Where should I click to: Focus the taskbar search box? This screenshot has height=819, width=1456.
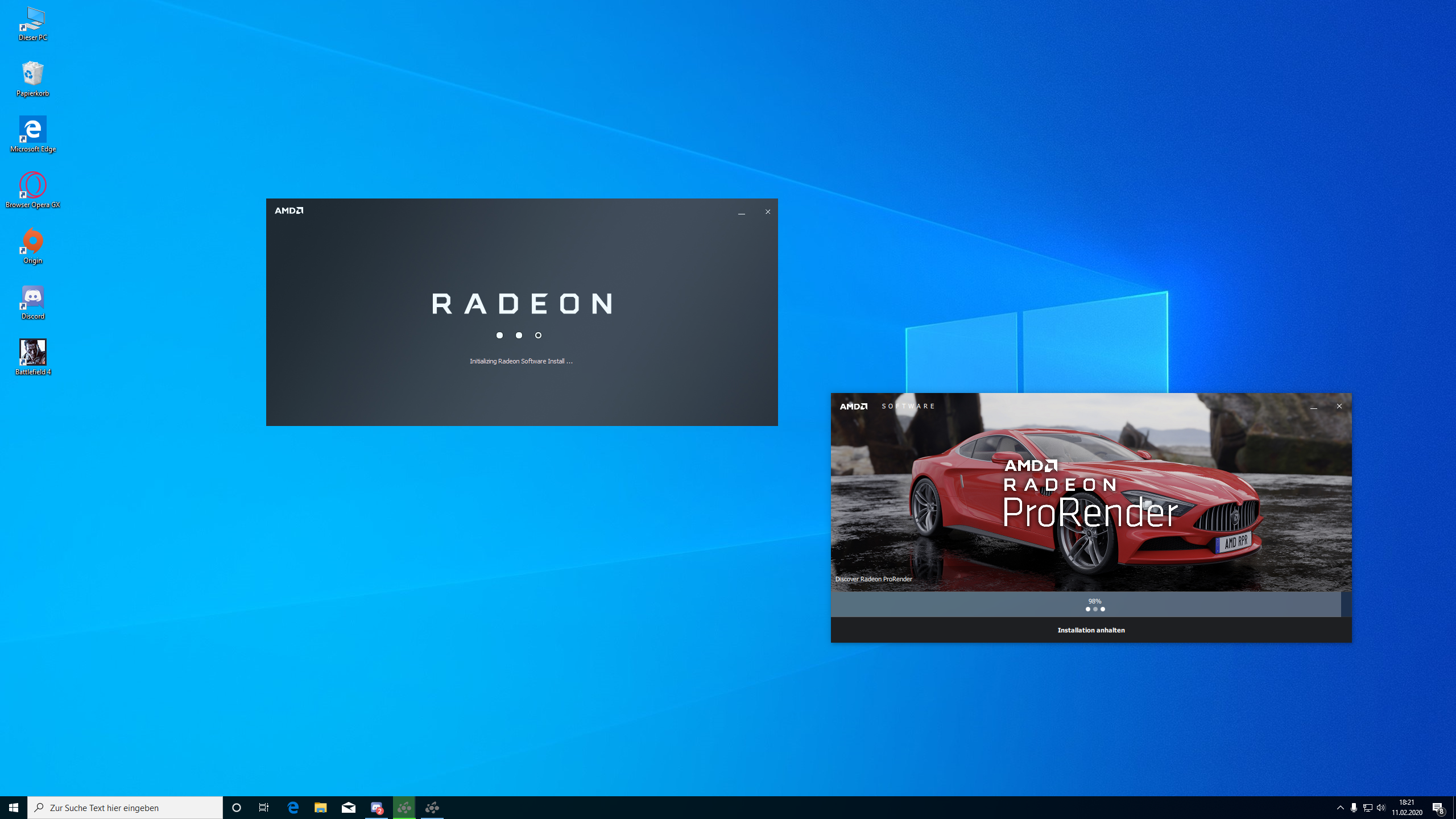click(x=125, y=808)
